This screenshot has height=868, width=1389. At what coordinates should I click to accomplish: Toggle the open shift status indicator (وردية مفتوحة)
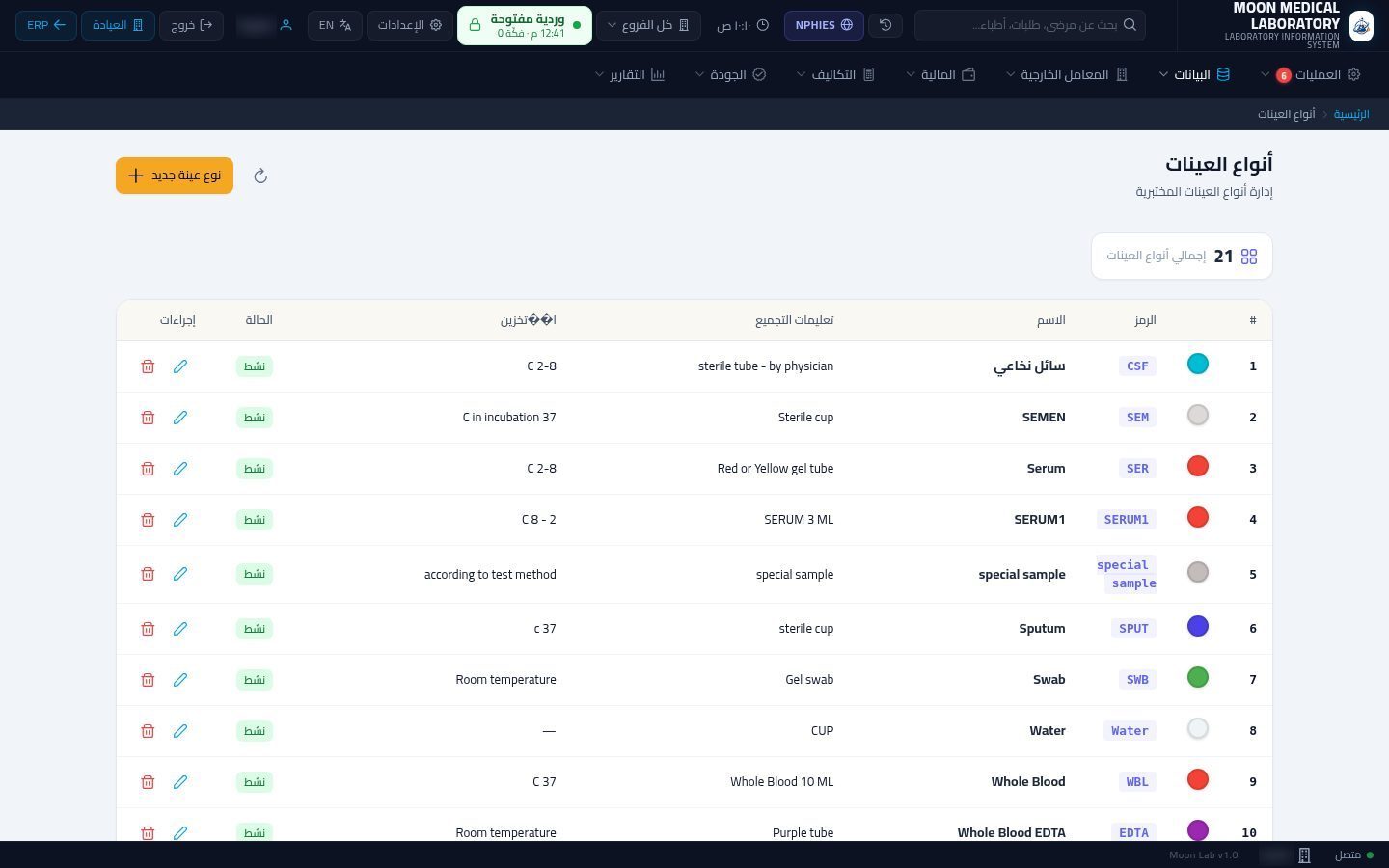(525, 25)
